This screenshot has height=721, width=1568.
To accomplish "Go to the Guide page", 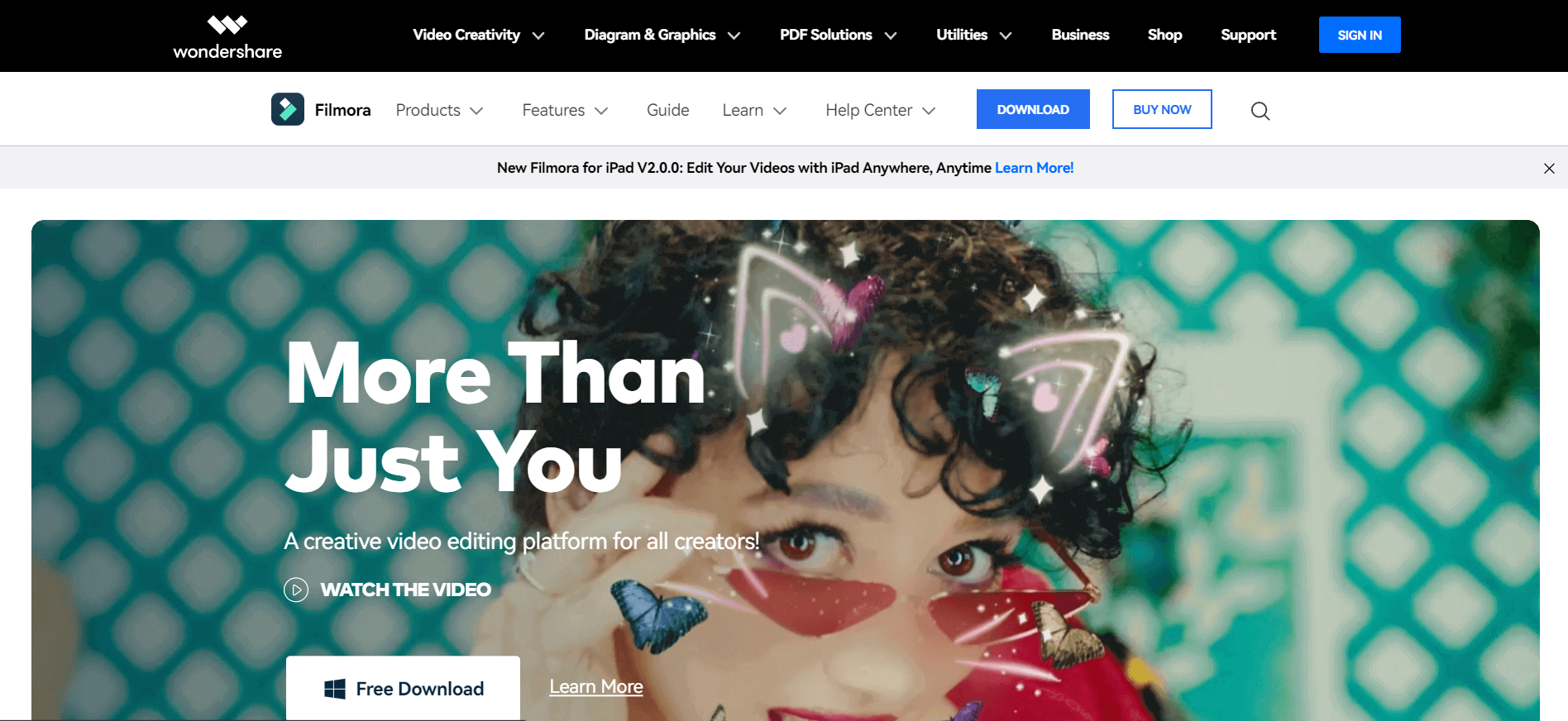I will tap(668, 110).
